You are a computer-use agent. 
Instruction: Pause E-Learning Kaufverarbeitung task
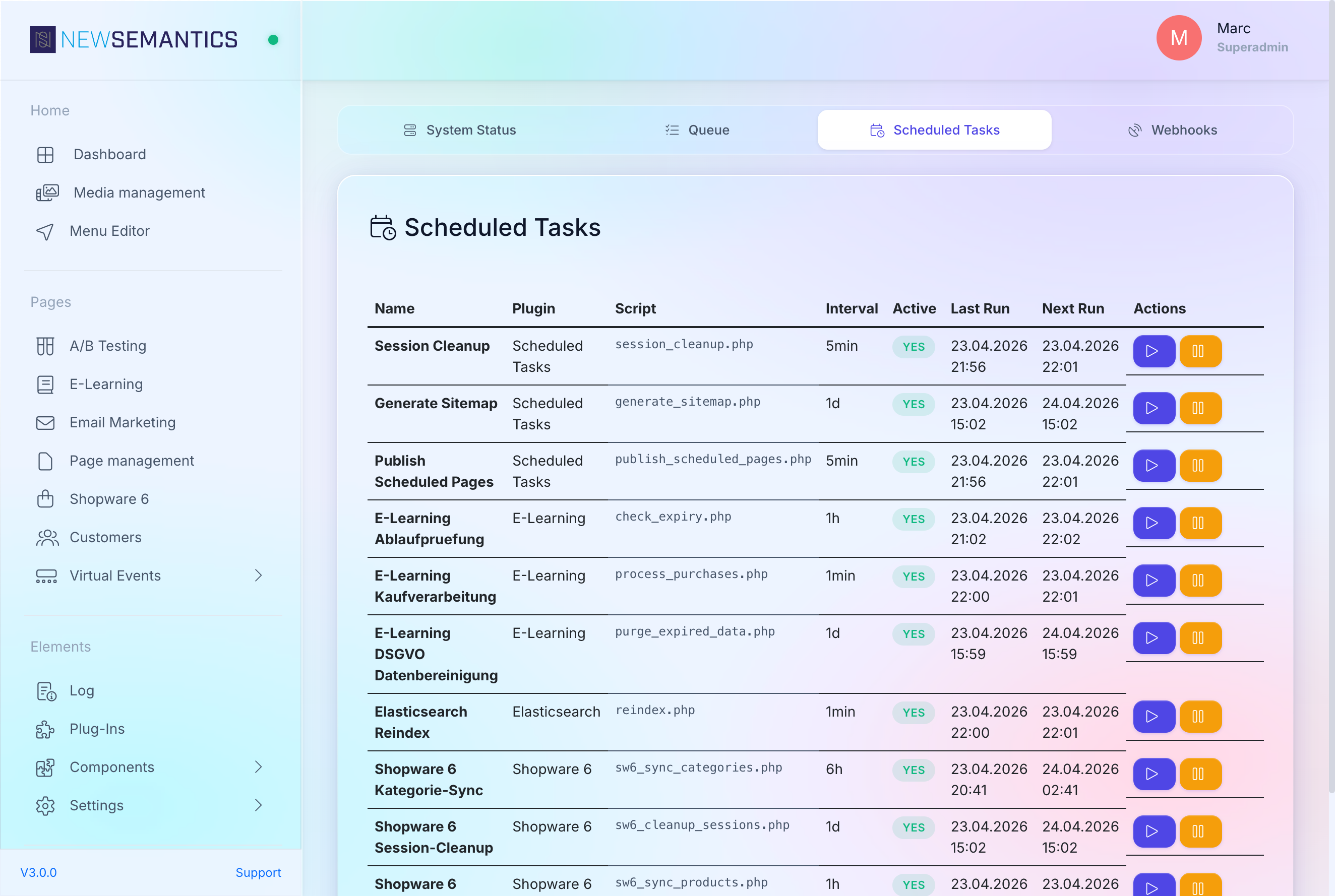tap(1200, 581)
